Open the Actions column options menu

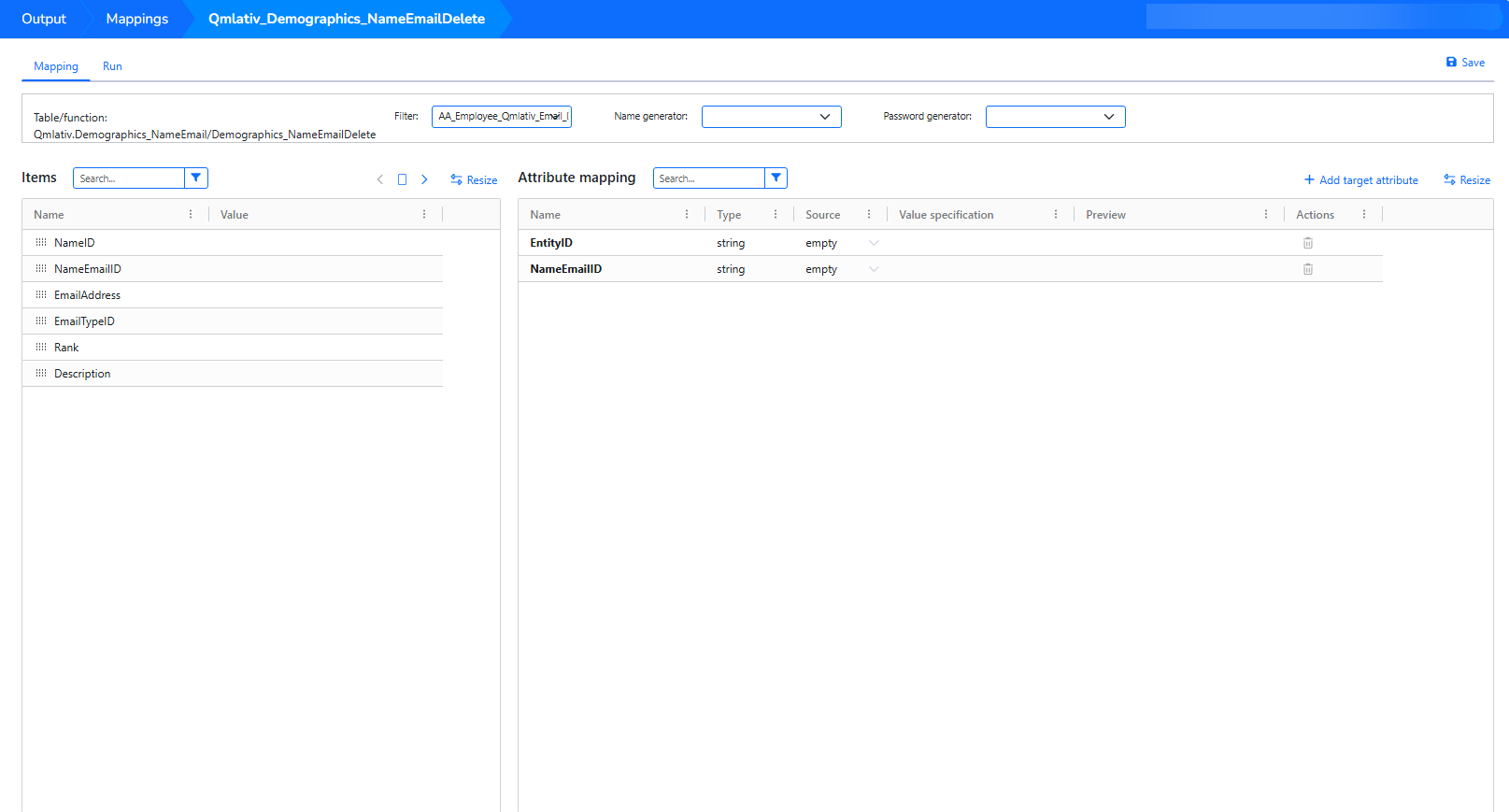[1364, 214]
